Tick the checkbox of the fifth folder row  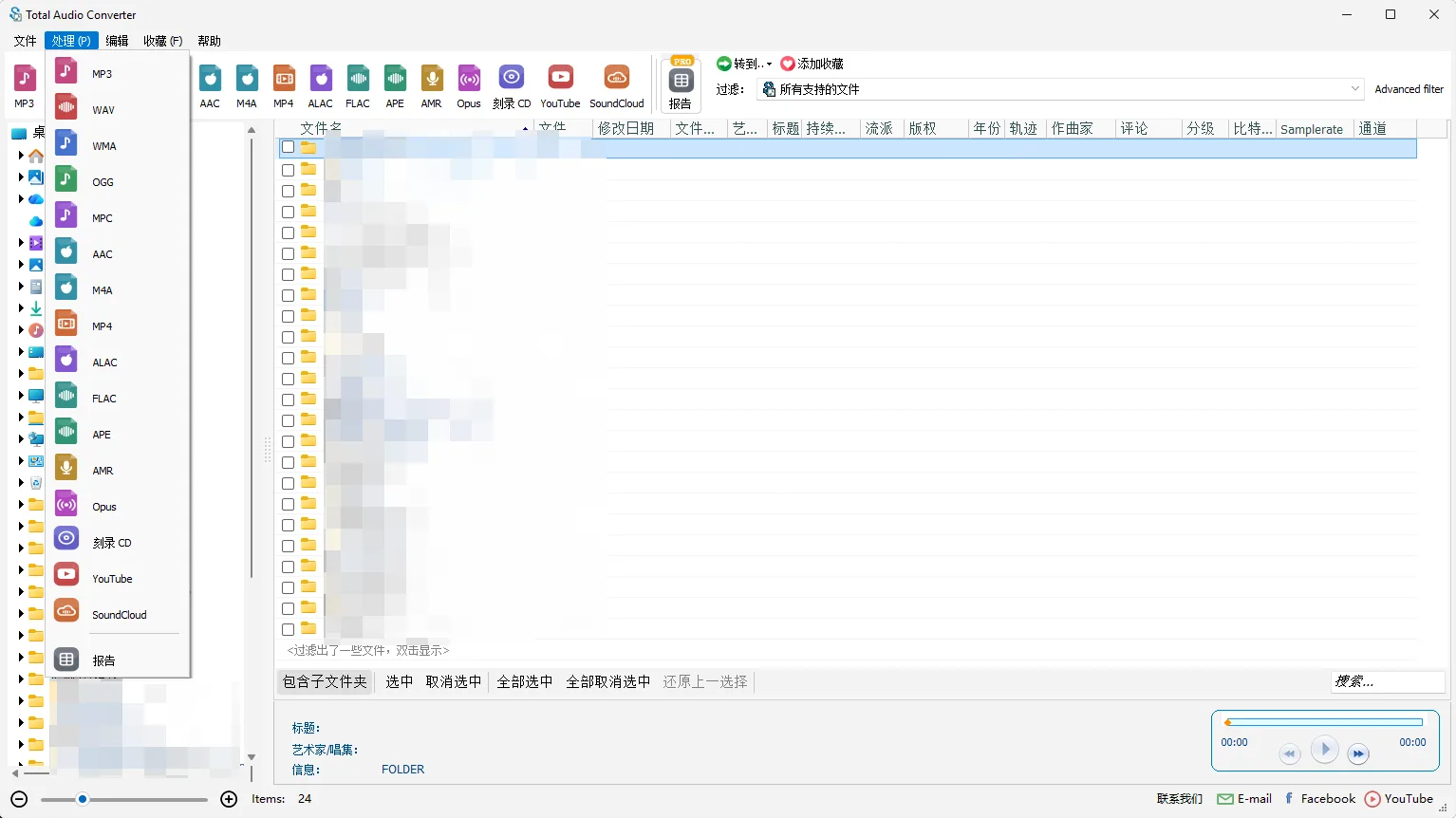point(288,232)
